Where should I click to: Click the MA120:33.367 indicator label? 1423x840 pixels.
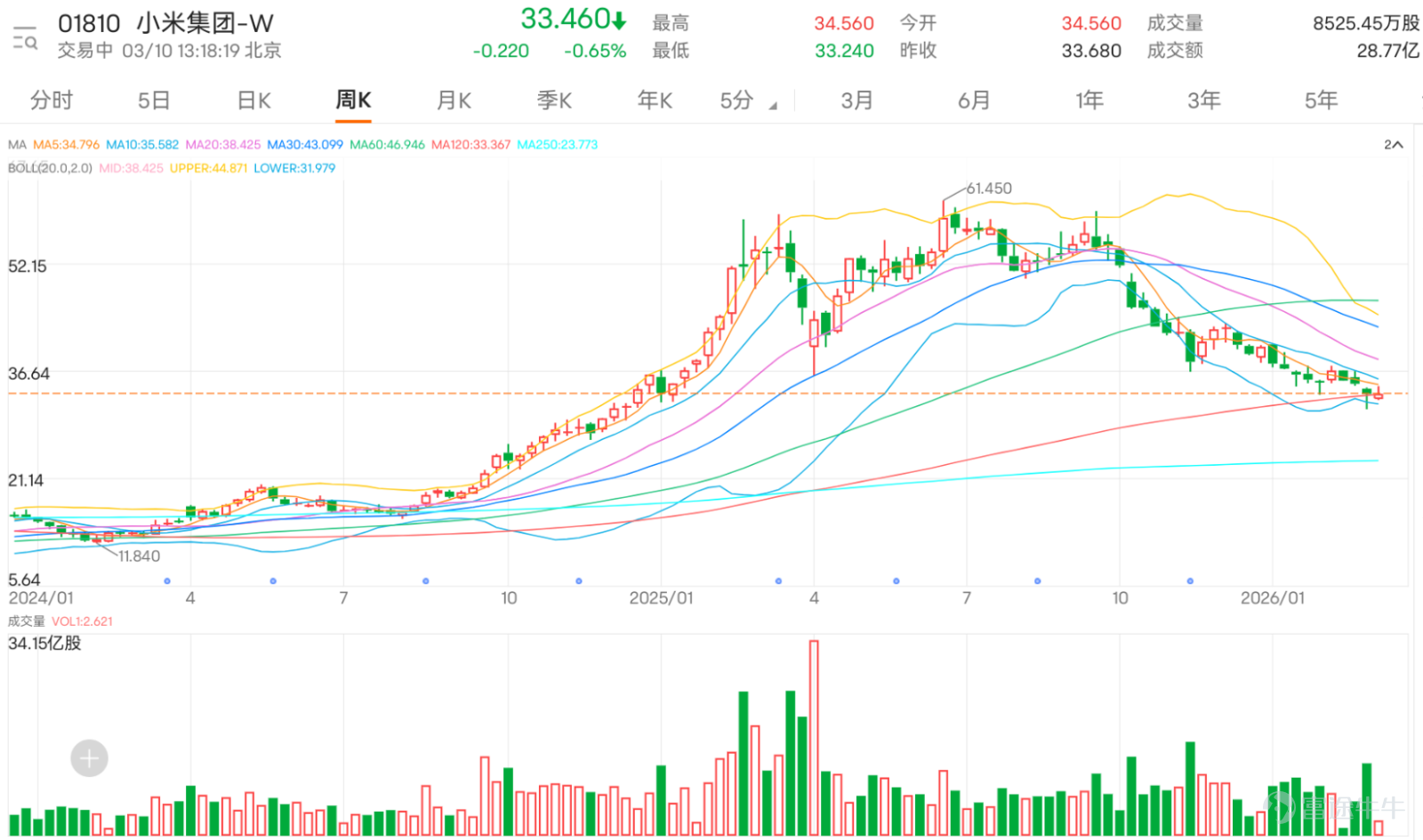point(471,144)
